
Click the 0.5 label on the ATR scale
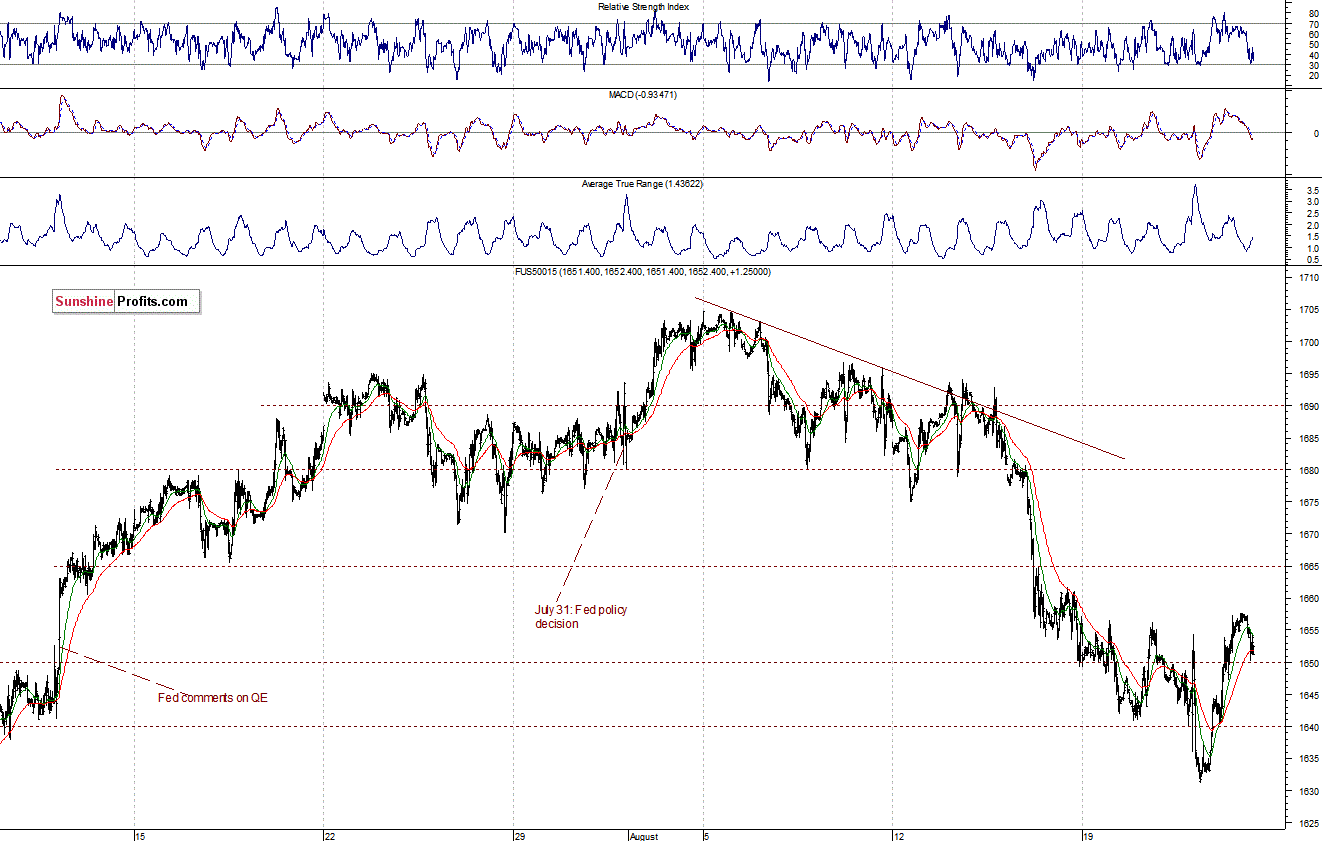(1311, 259)
